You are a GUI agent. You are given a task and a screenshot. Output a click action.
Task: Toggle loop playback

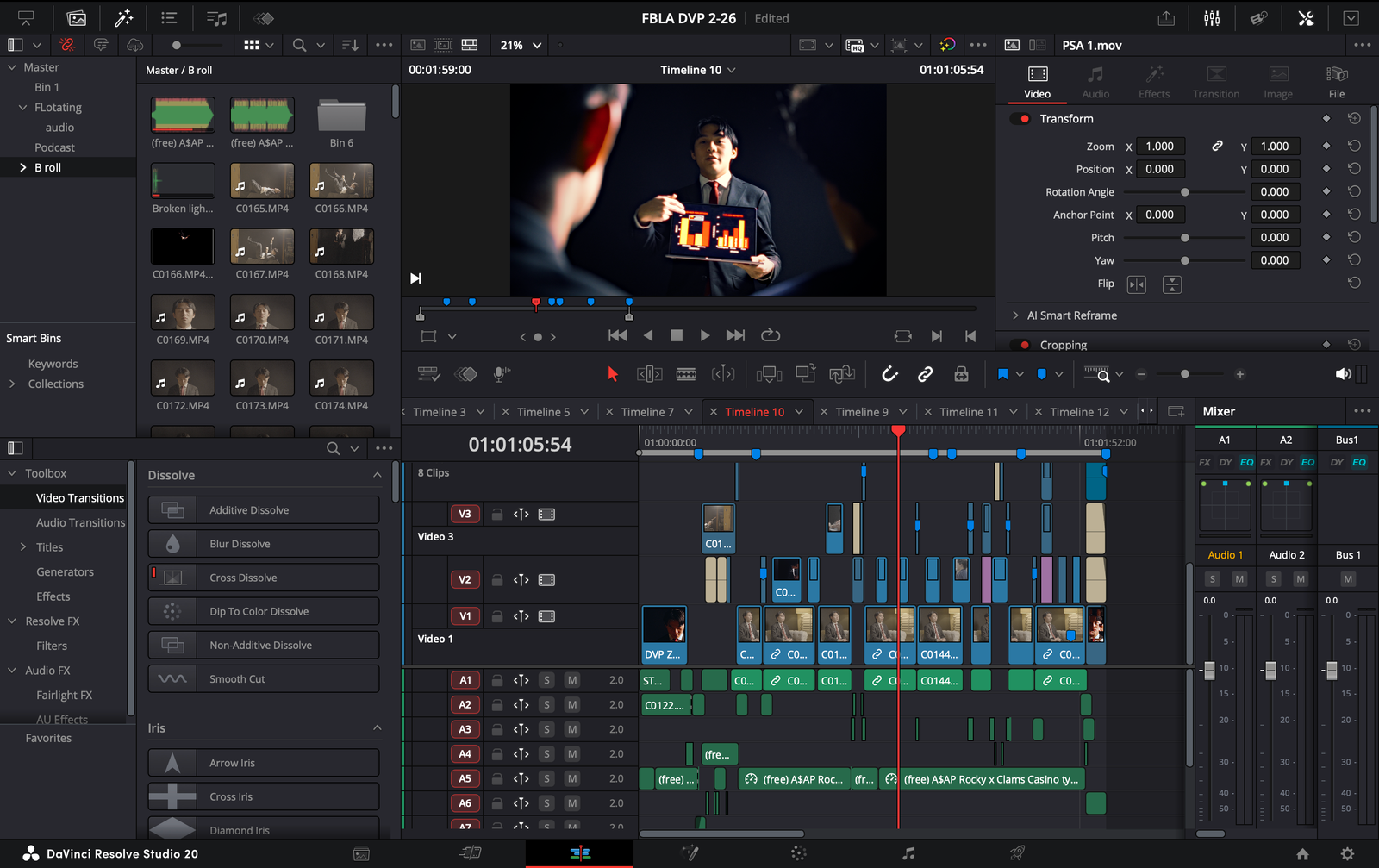point(771,334)
